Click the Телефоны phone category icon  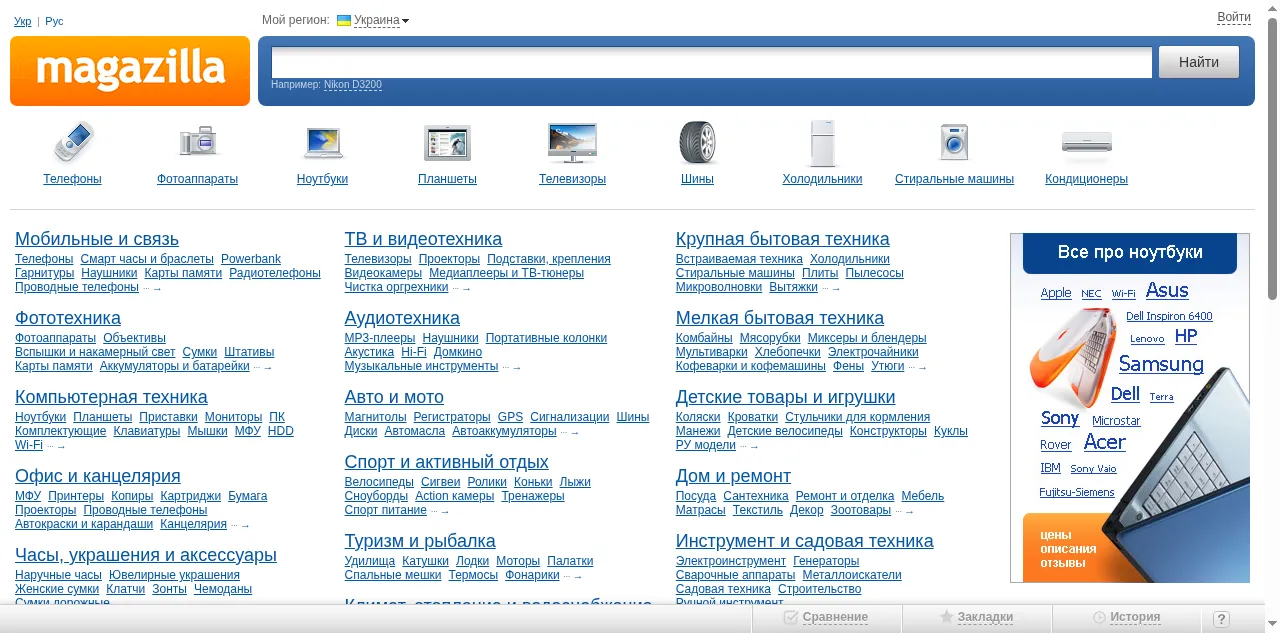[x=72, y=142]
